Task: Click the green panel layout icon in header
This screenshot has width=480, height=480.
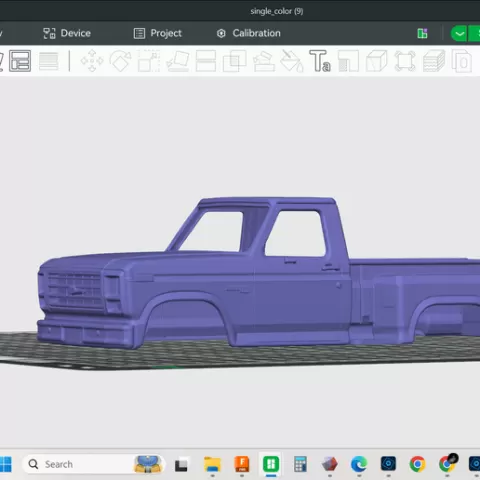Action: [x=422, y=33]
